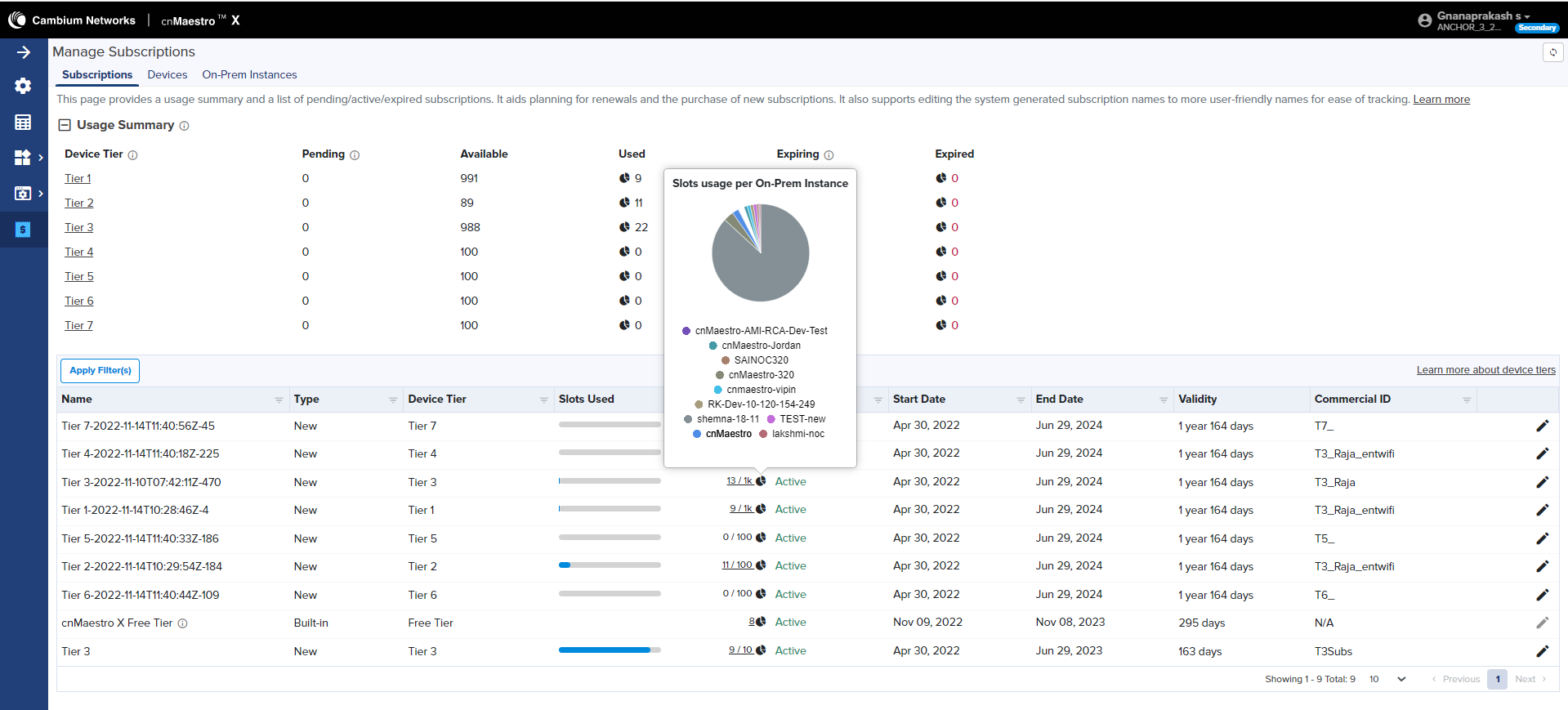Open the dashboard widgets sidebar icon
Image resolution: width=1568 pixels, height=710 pixels.
(23, 158)
